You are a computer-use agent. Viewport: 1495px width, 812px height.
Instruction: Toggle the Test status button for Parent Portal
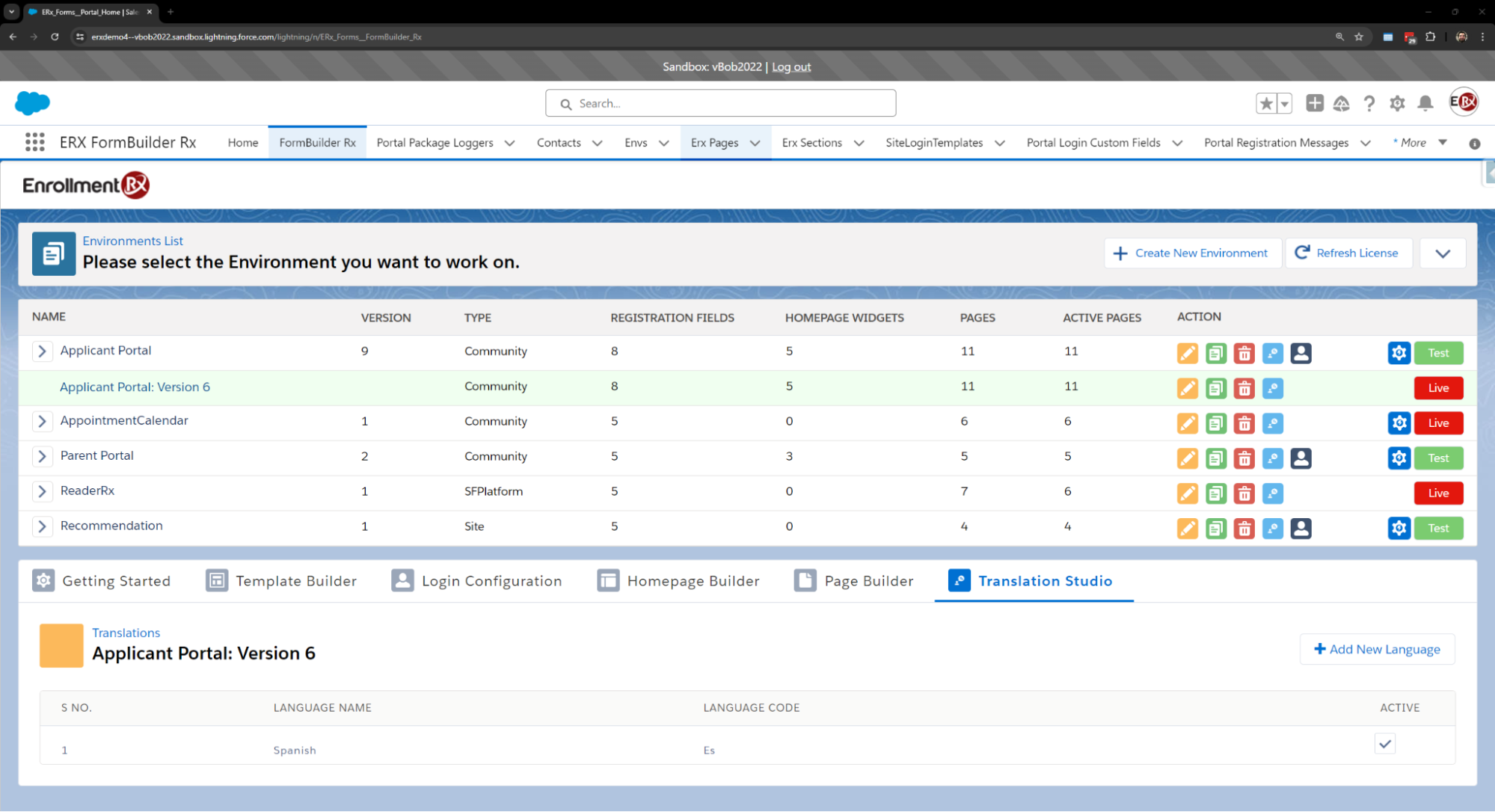[x=1437, y=458]
